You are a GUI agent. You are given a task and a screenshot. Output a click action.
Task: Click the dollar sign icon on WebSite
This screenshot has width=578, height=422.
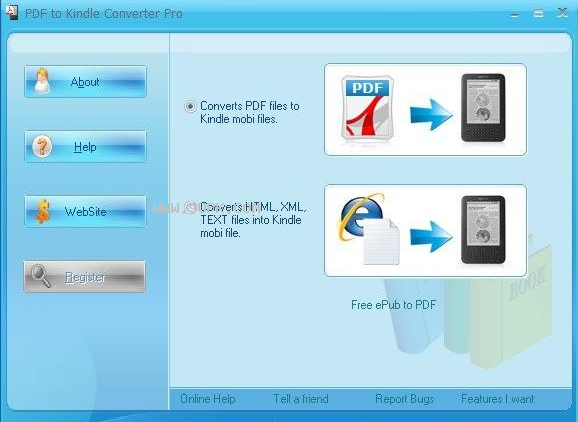pos(43,212)
